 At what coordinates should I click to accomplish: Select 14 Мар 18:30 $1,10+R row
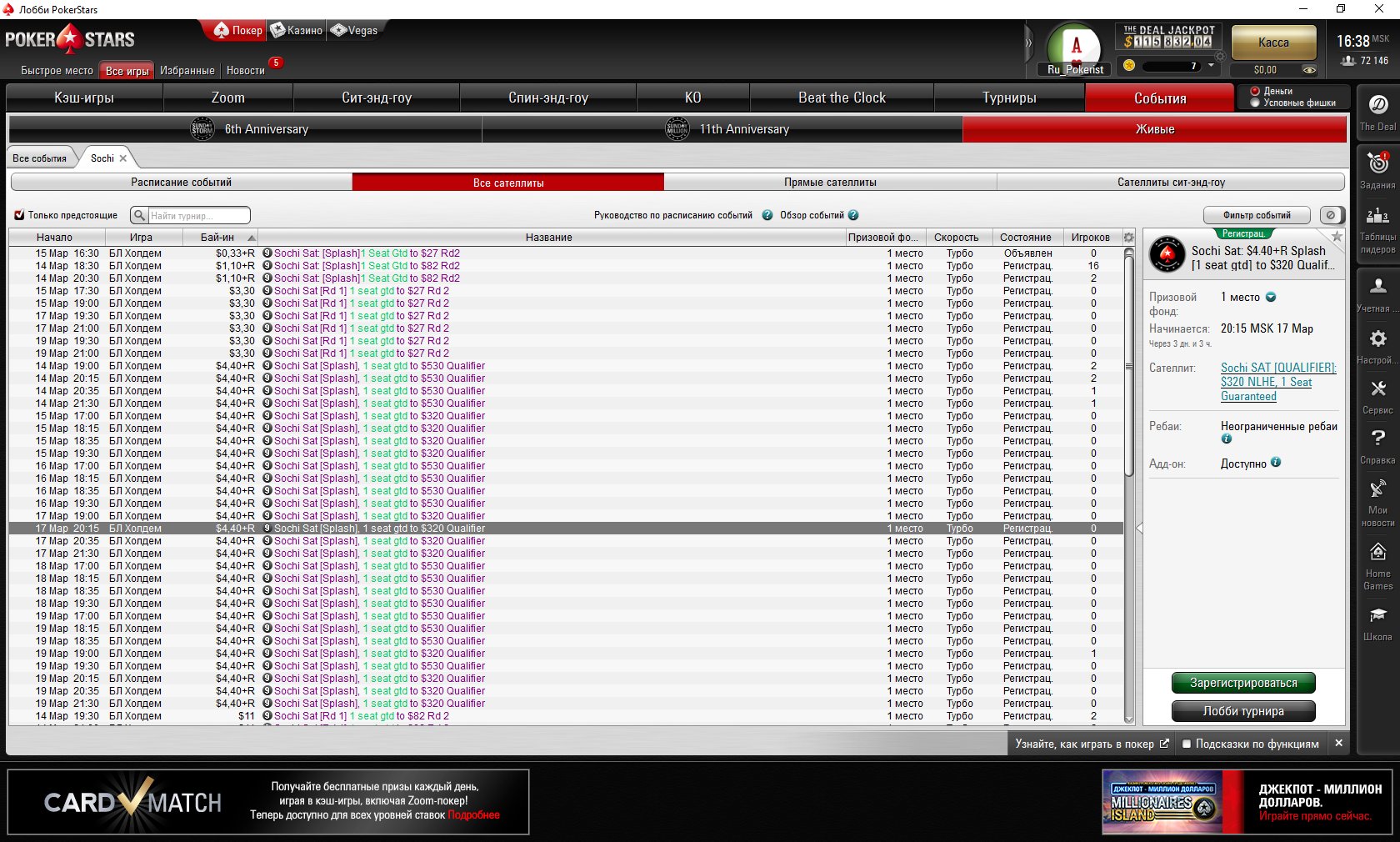click(x=566, y=266)
